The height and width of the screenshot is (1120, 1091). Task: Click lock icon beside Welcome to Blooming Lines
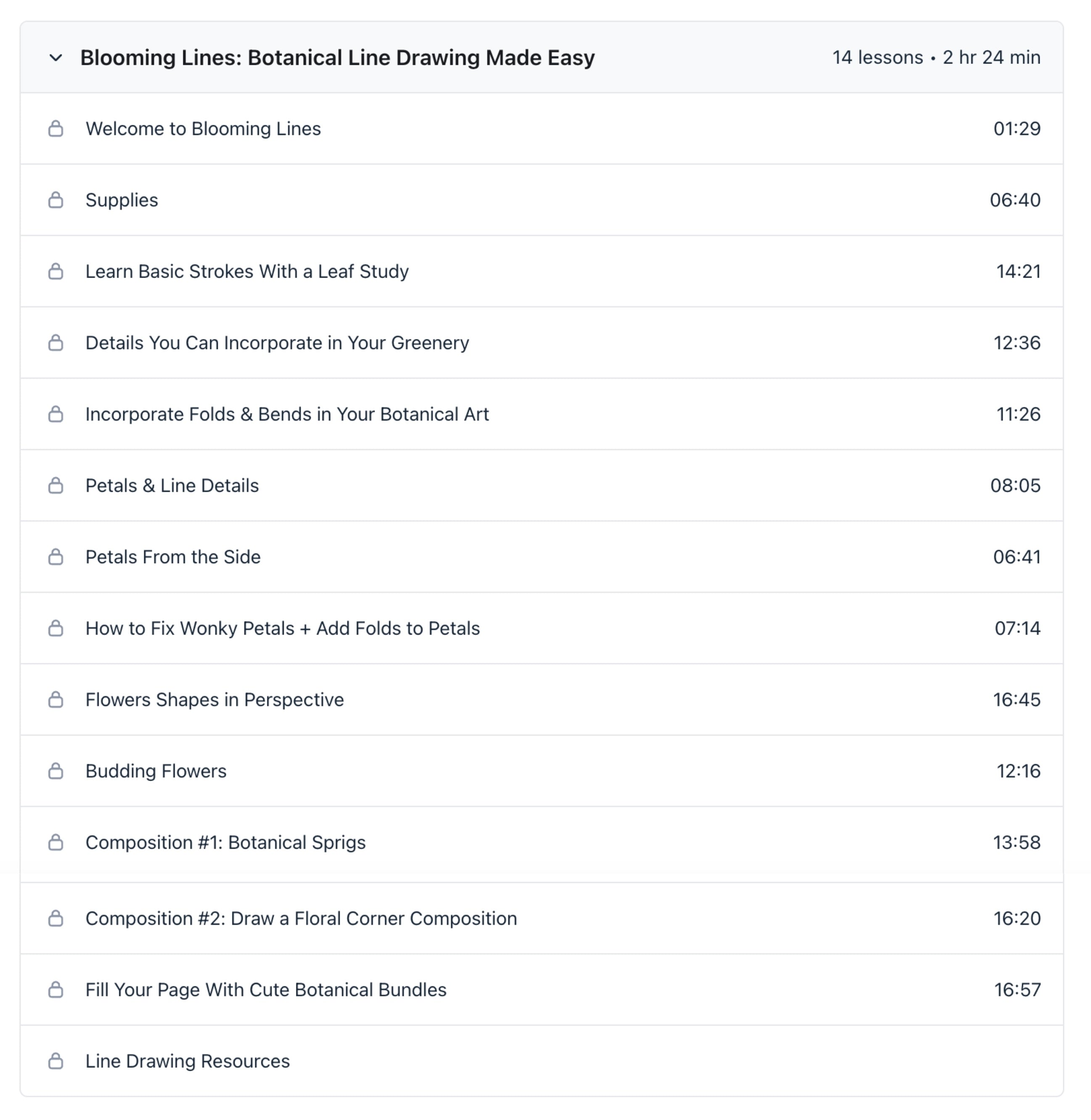(55, 129)
